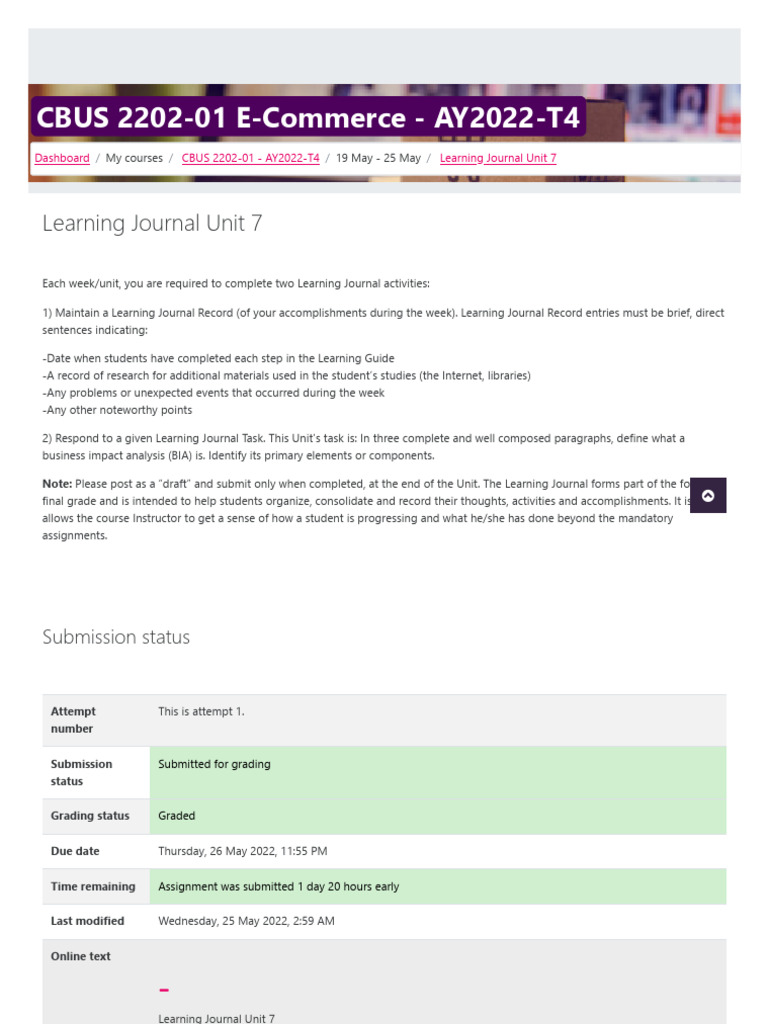Open the Dashboard breadcrumb link
768x1024 pixels.
(x=62, y=158)
